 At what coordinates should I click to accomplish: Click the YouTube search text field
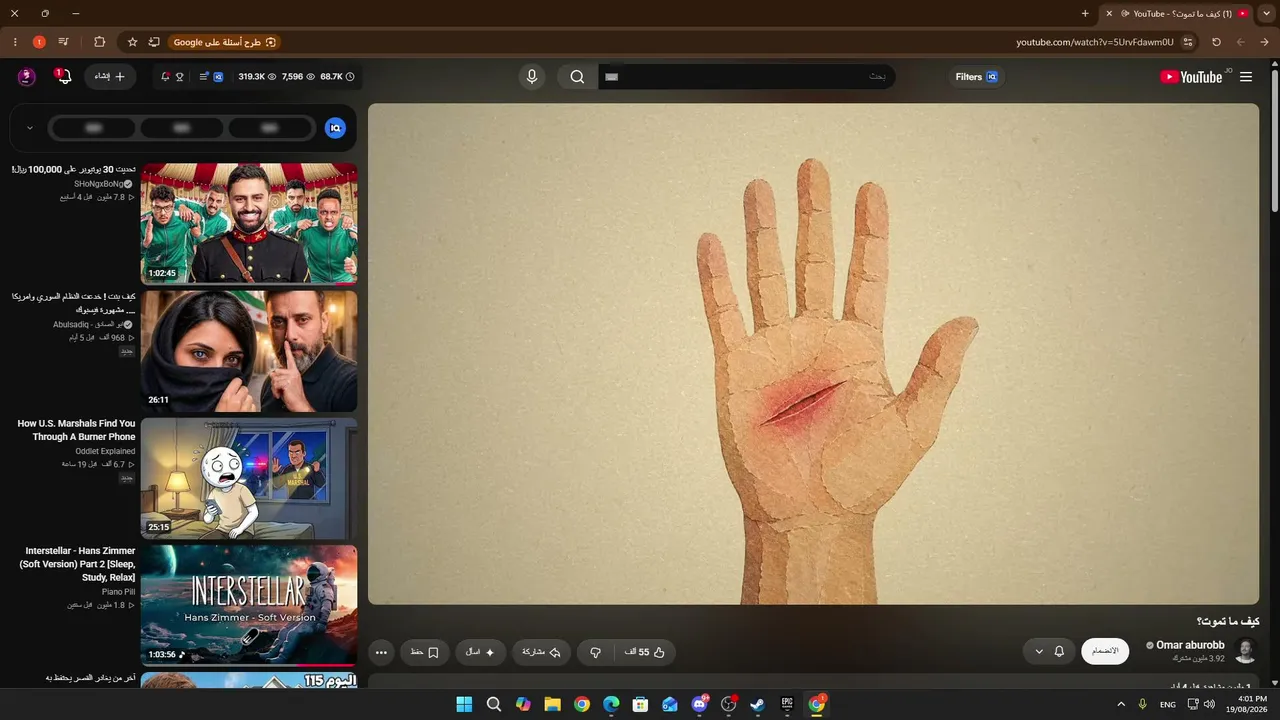747,77
